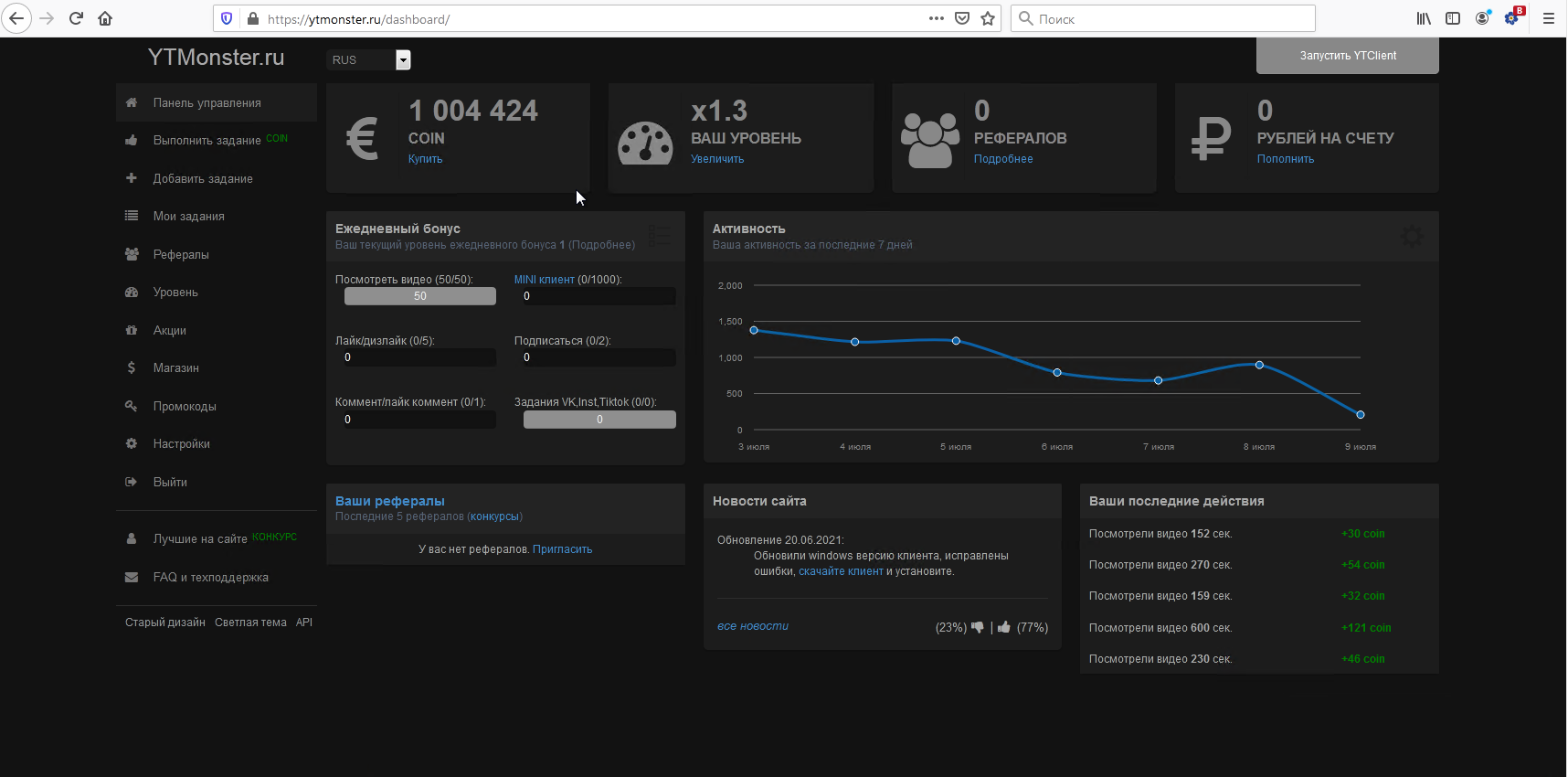The image size is (1568, 777).
Task: Click the конкурсы link in referrals panel
Action: coord(494,516)
